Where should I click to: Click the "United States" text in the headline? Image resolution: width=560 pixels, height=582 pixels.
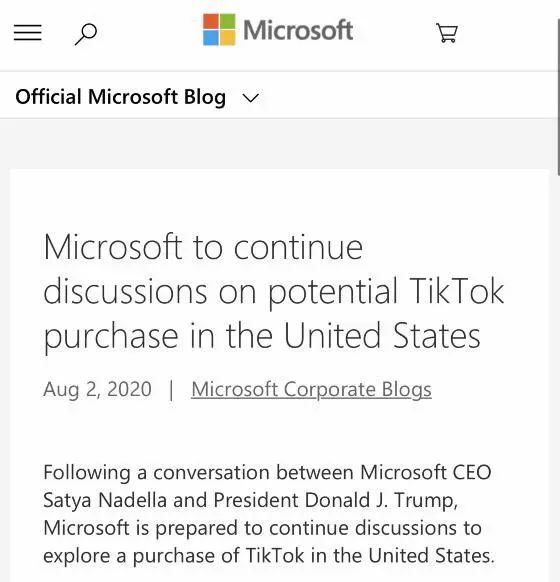(x=382, y=336)
